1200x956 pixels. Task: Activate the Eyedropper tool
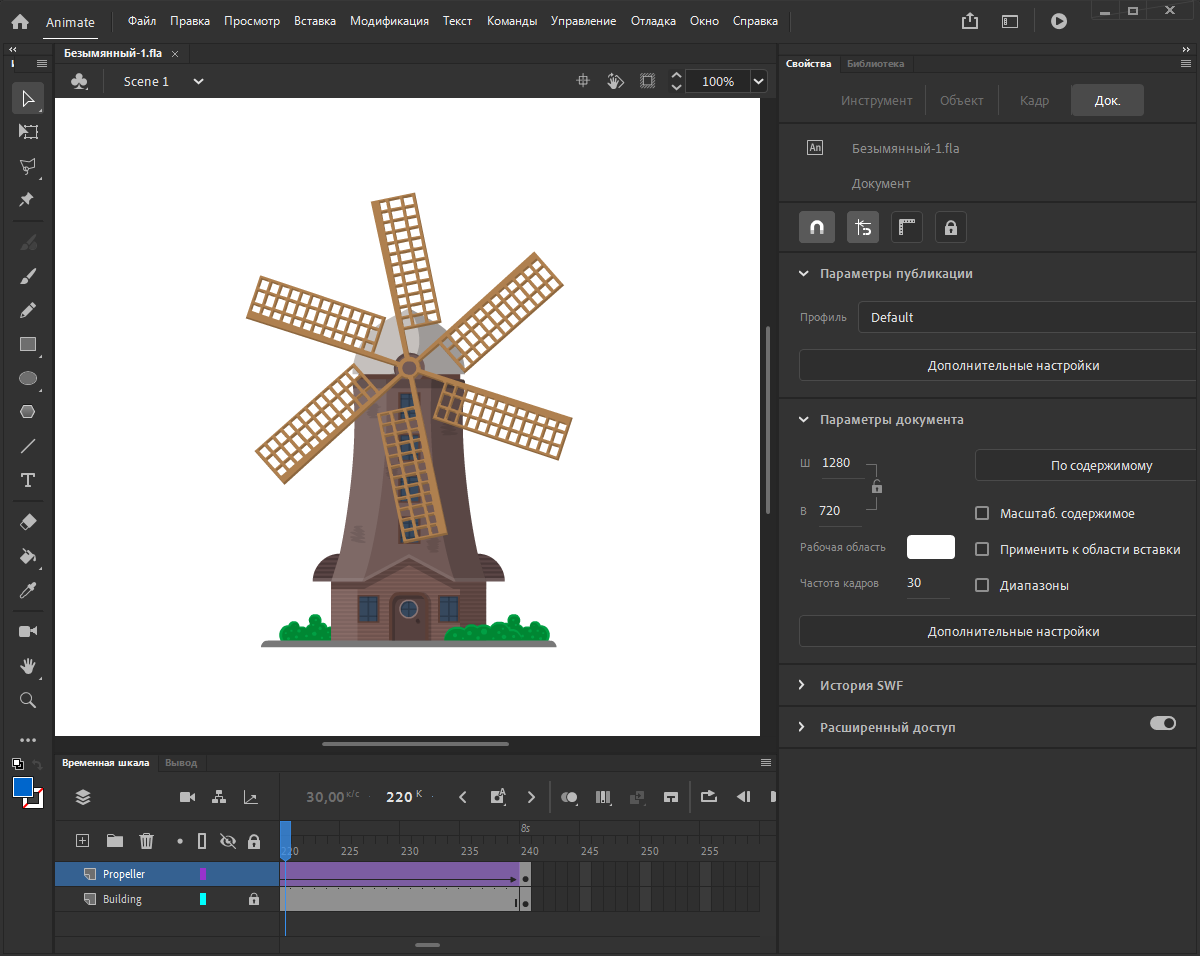coord(28,591)
